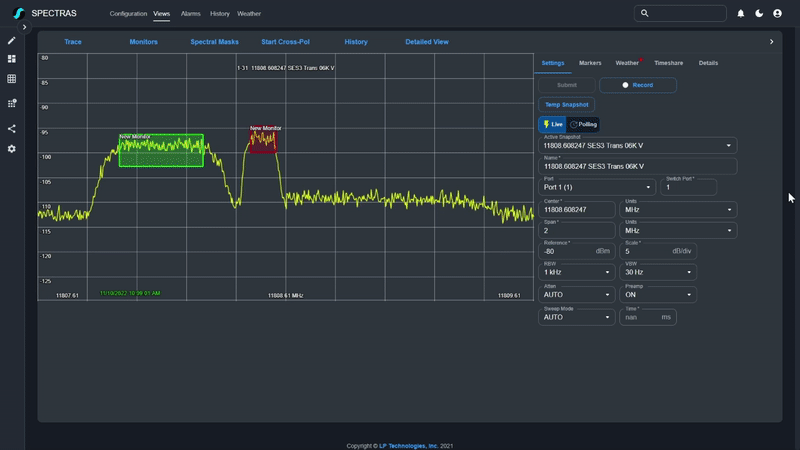Click the Trace toolbar link
800x450 pixels.
[x=73, y=42]
